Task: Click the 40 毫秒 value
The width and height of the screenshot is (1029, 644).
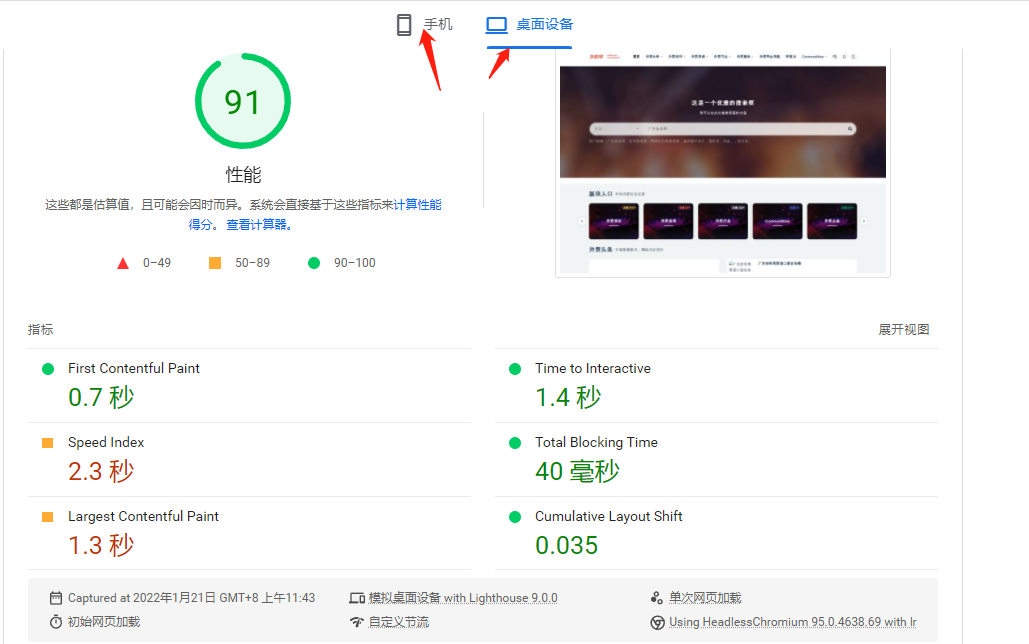Action: pyautogui.click(x=578, y=471)
